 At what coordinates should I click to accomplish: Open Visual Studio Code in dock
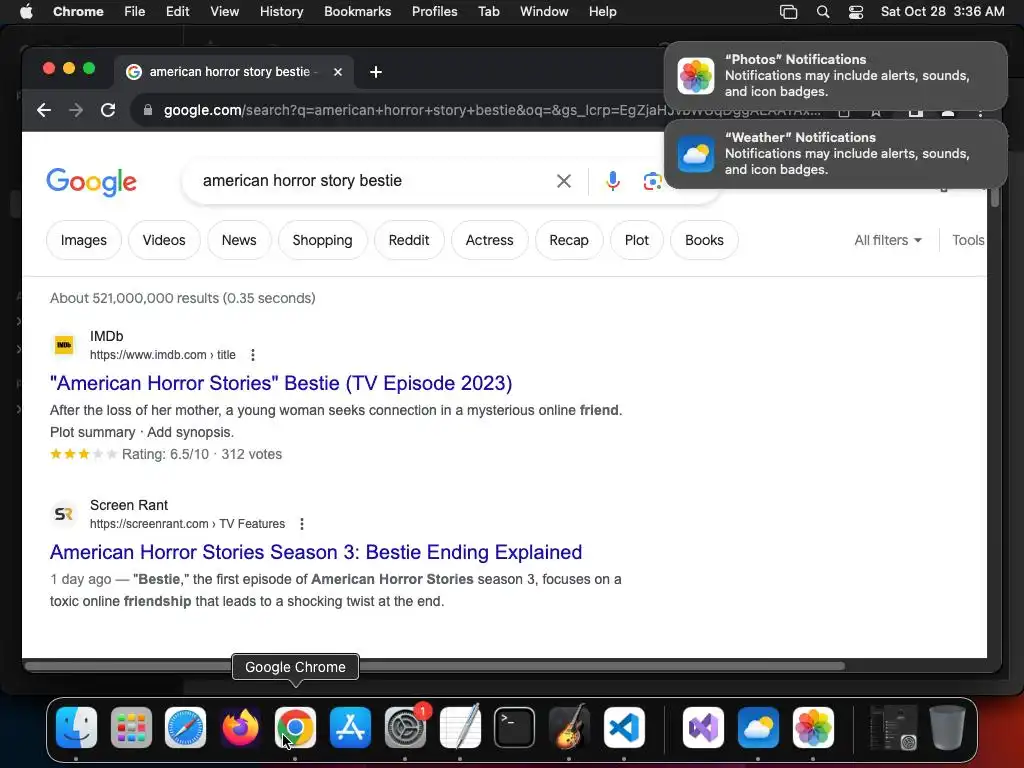point(624,727)
